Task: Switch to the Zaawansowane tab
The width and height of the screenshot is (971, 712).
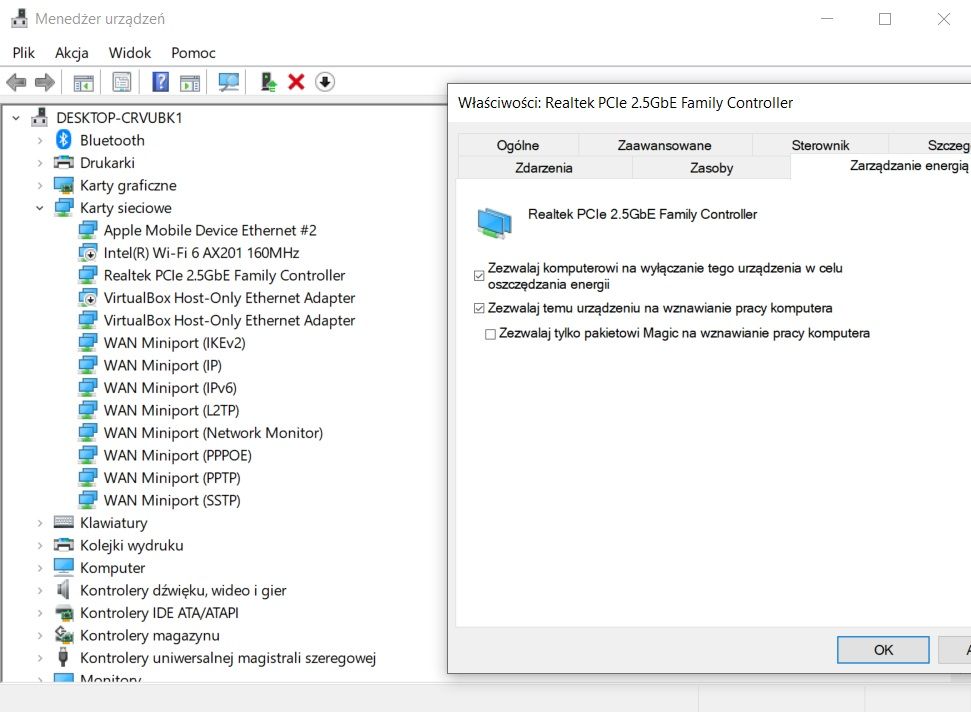Action: [664, 145]
